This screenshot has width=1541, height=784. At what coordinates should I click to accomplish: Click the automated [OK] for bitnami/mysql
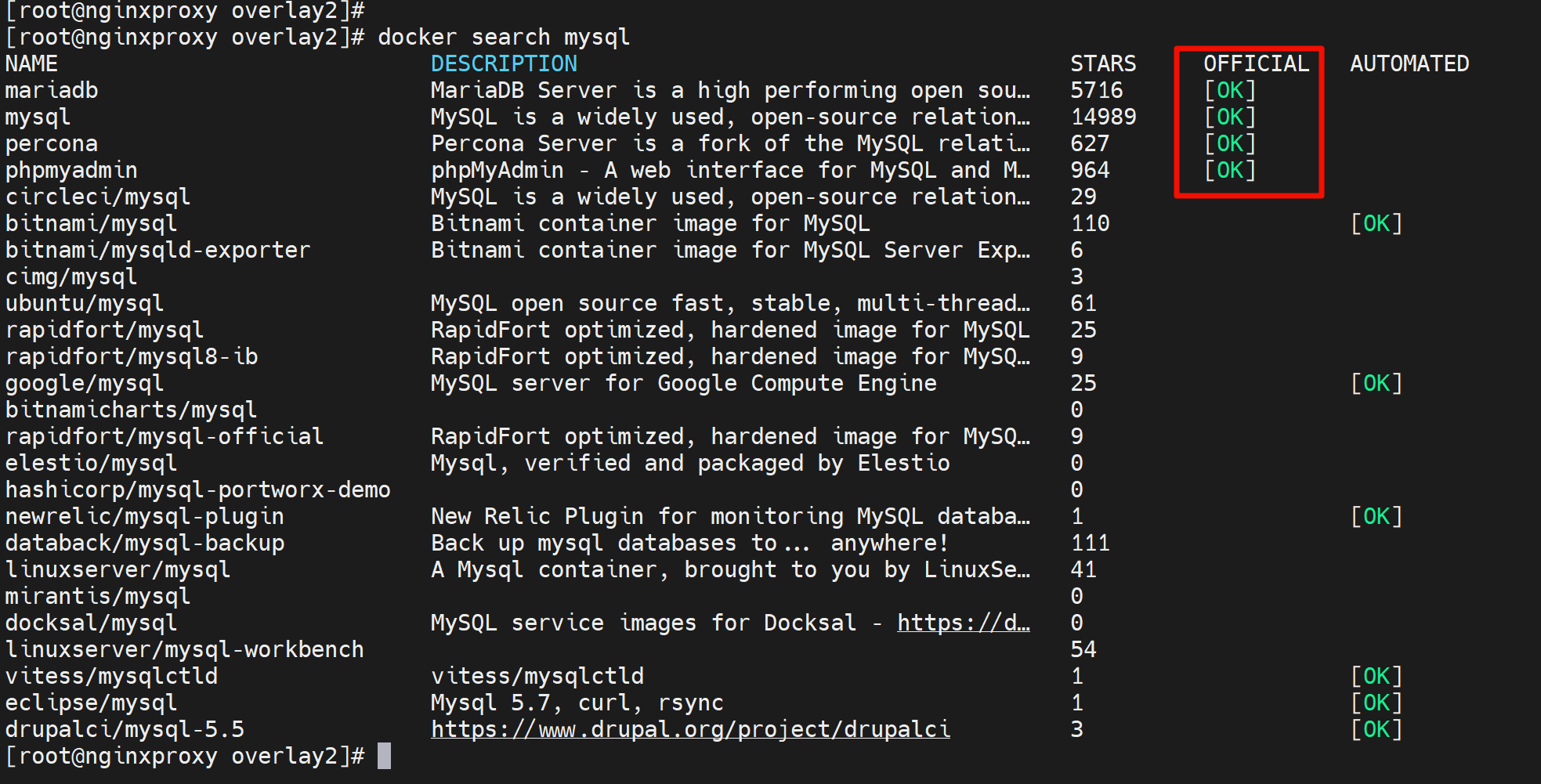click(1376, 223)
